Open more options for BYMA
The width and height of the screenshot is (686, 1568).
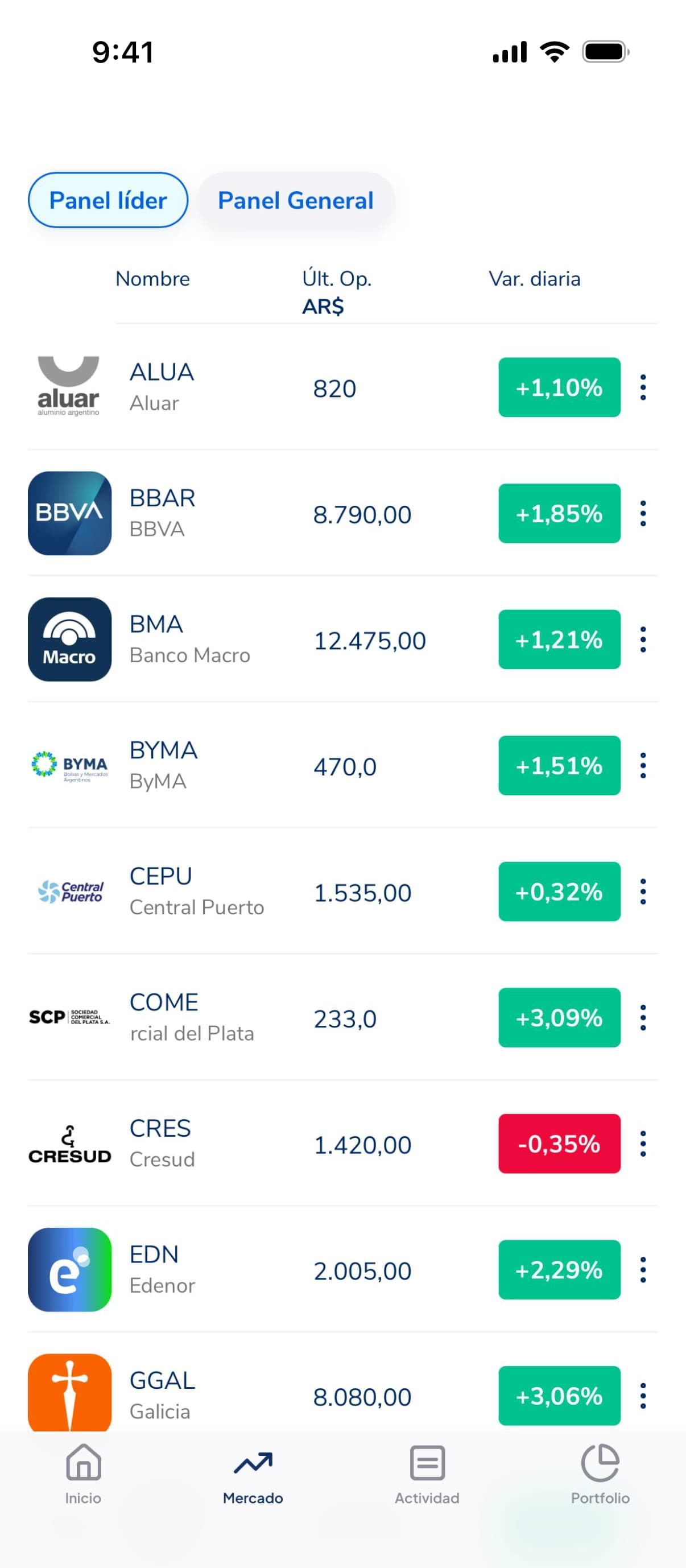click(643, 765)
